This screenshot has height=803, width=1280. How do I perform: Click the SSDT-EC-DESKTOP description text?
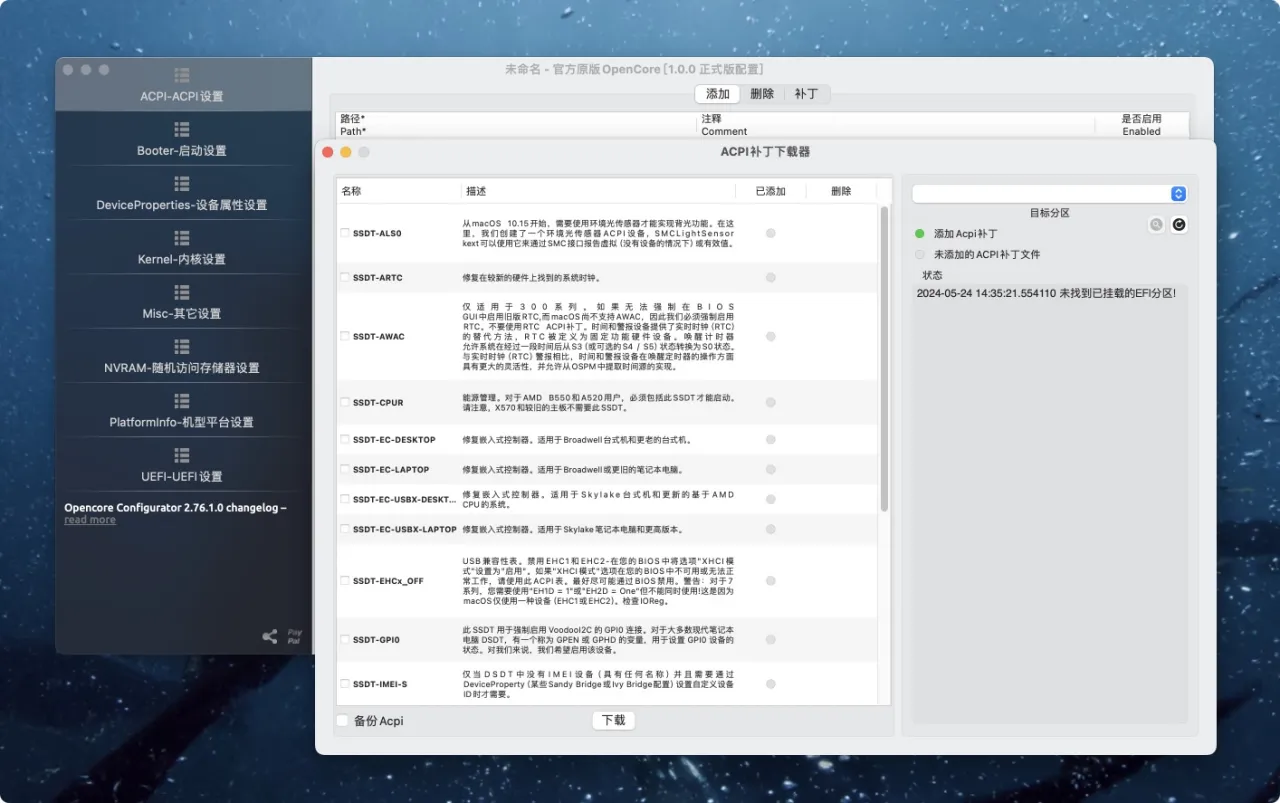pos(577,440)
